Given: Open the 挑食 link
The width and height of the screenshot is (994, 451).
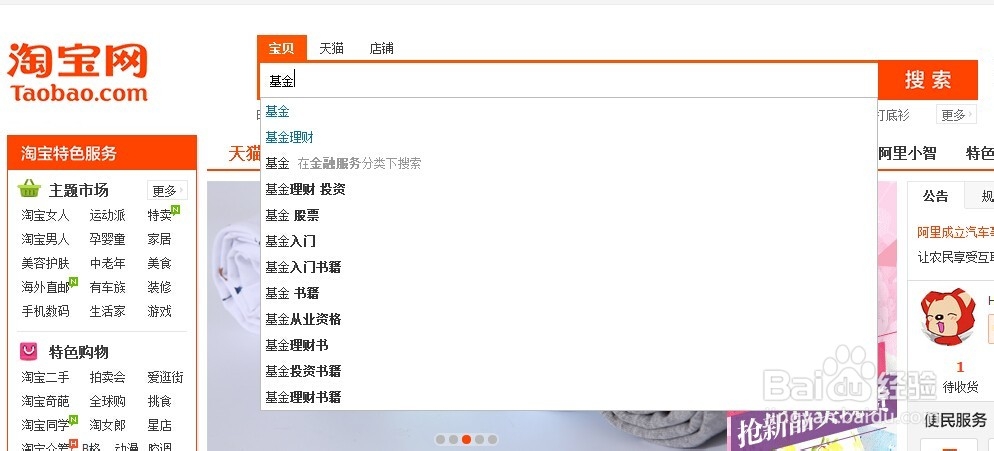Looking at the screenshot, I should point(160,402).
